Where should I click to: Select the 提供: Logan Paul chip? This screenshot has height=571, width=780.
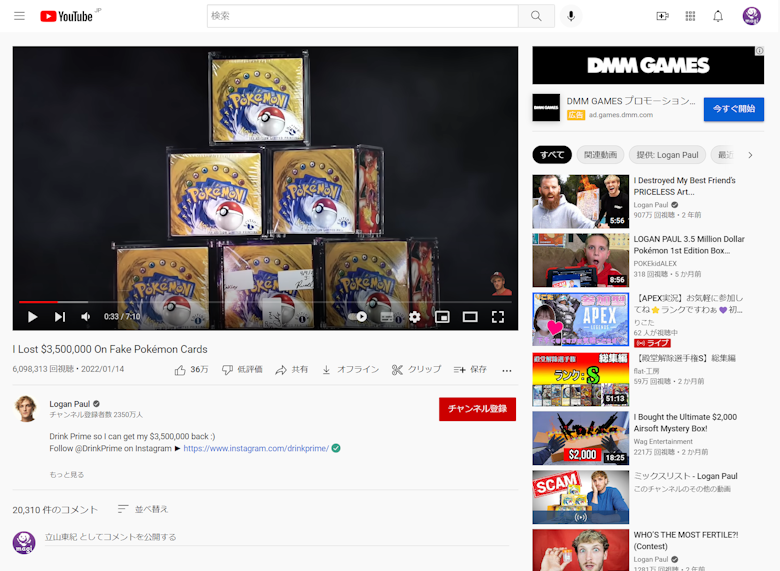click(668, 155)
